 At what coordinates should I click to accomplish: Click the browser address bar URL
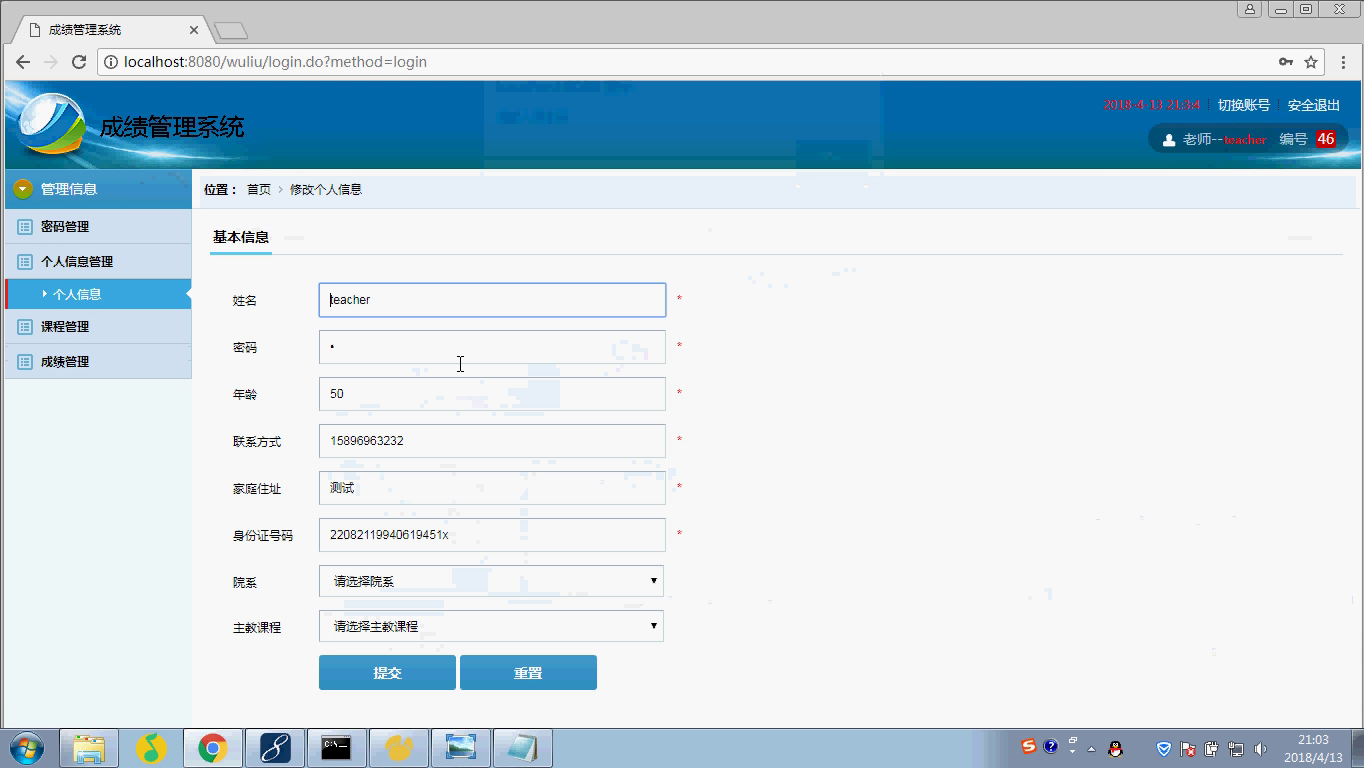[275, 61]
